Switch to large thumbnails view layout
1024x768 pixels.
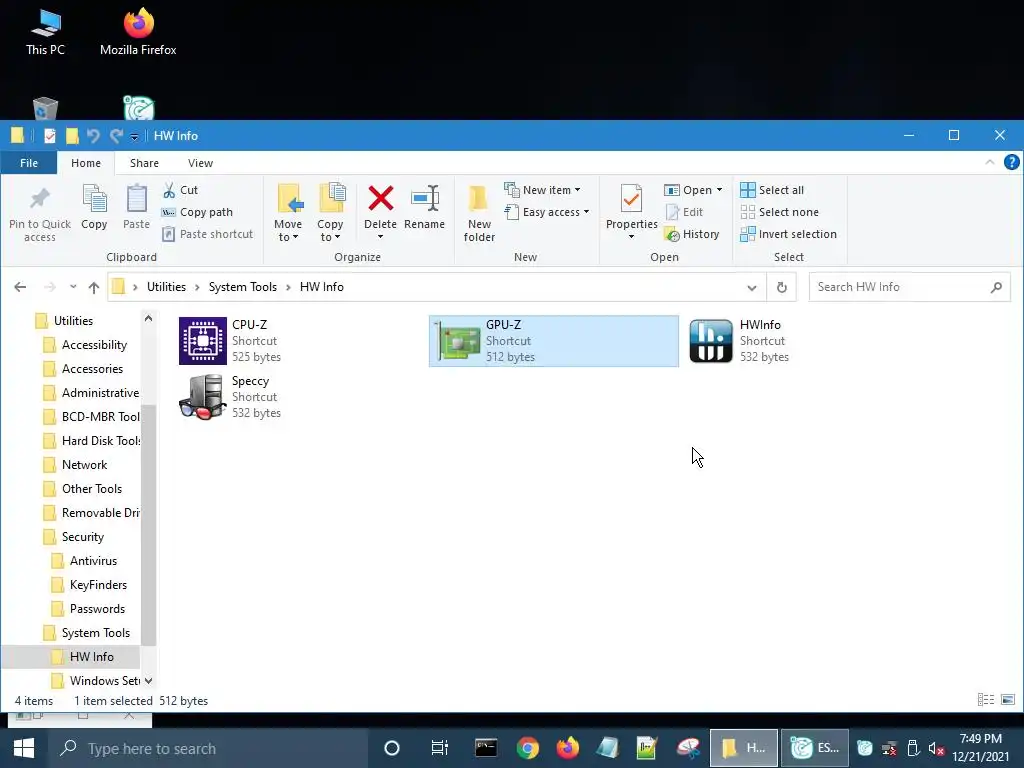1008,700
